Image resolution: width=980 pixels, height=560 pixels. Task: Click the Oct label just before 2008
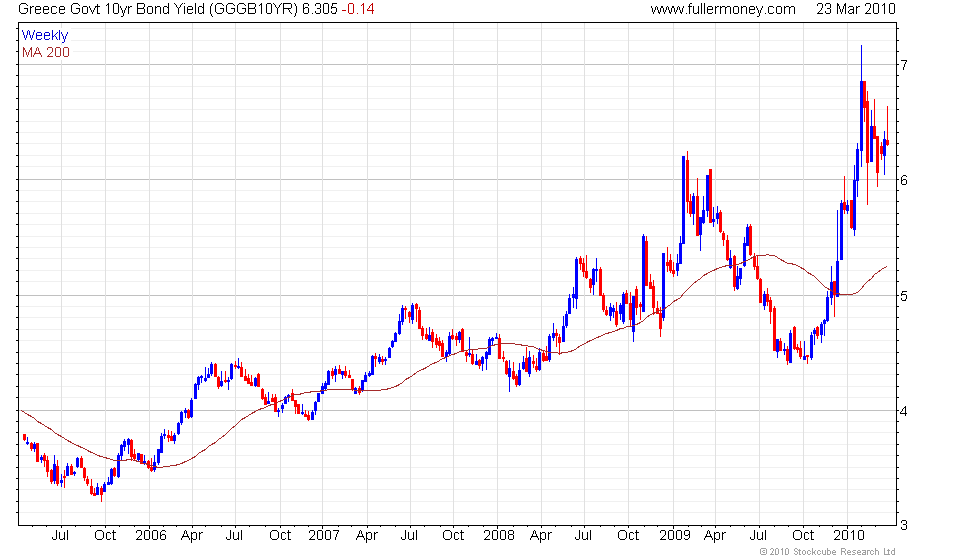[453, 535]
